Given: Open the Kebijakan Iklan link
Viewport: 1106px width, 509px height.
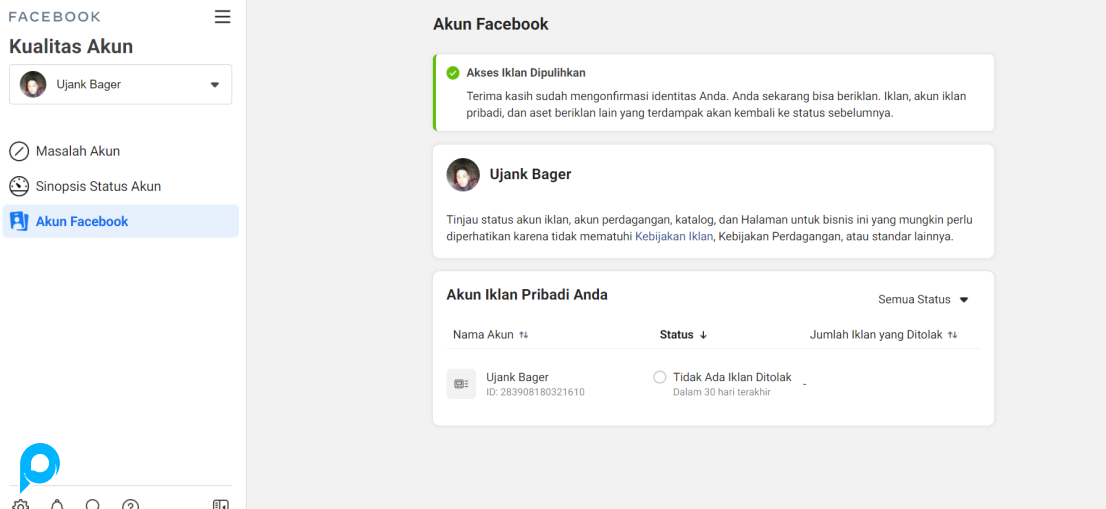Looking at the screenshot, I should click(673, 237).
